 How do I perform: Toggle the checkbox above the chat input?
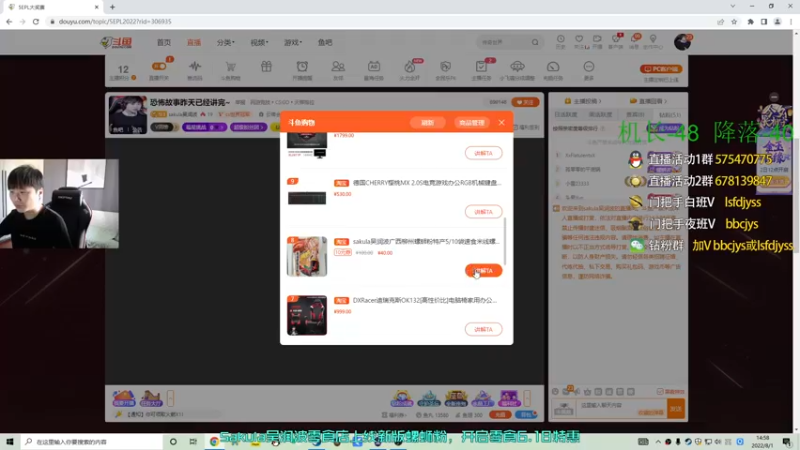click(660, 391)
